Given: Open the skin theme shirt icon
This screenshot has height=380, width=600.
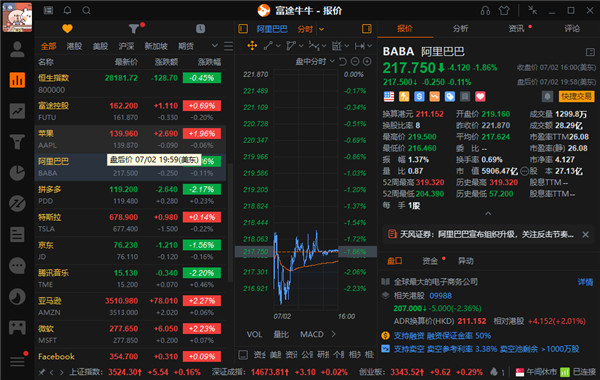Looking at the screenshot, I should pyautogui.click(x=504, y=10).
